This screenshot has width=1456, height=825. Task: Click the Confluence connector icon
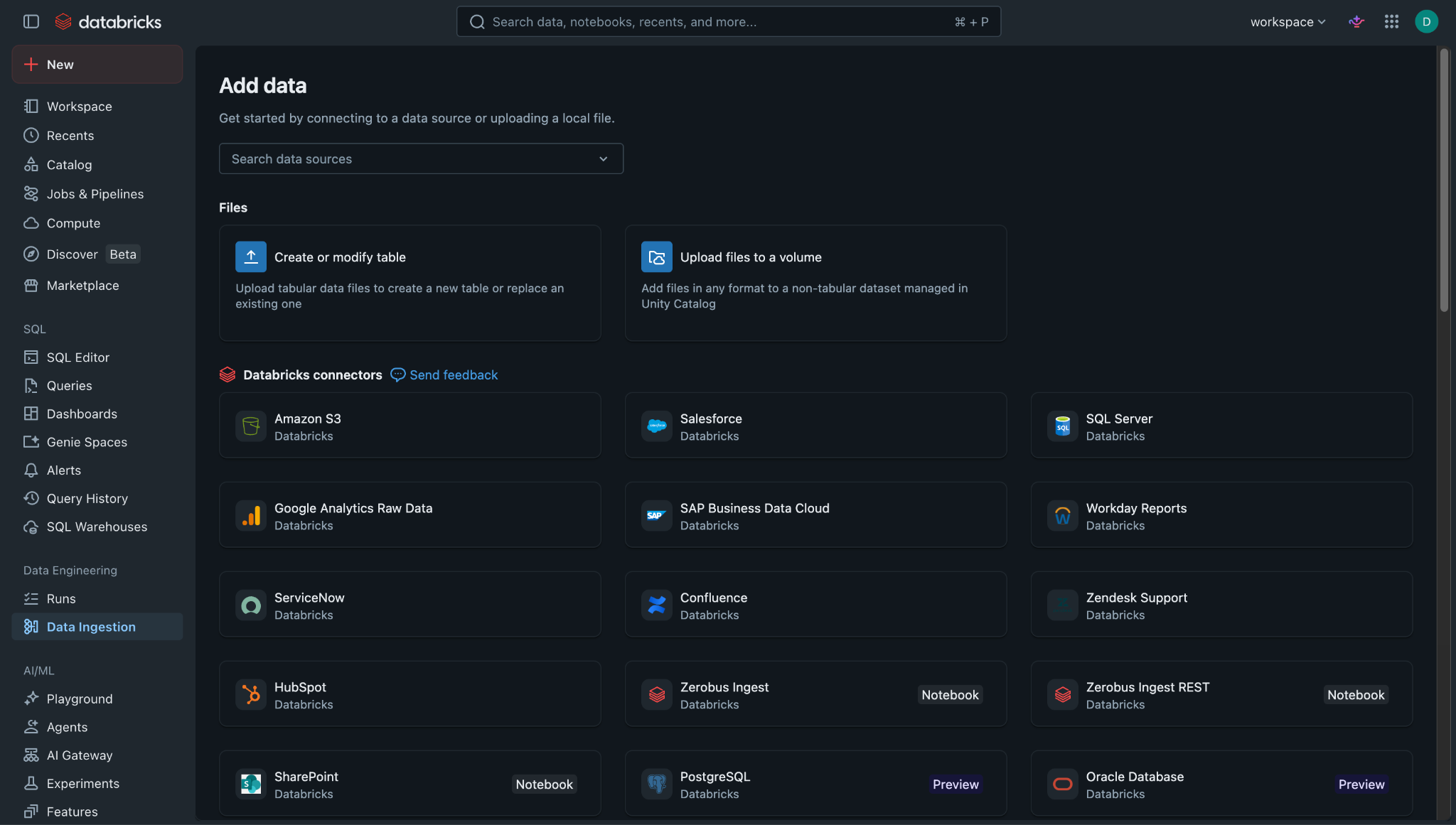coord(657,605)
